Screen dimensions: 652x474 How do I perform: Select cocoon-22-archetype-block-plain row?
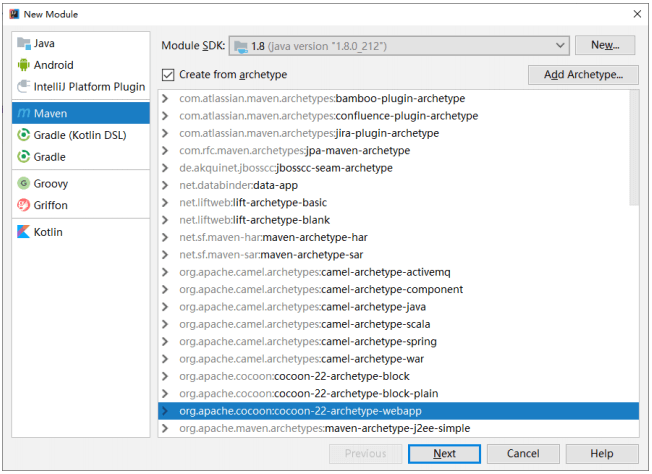pyautogui.click(x=398, y=393)
